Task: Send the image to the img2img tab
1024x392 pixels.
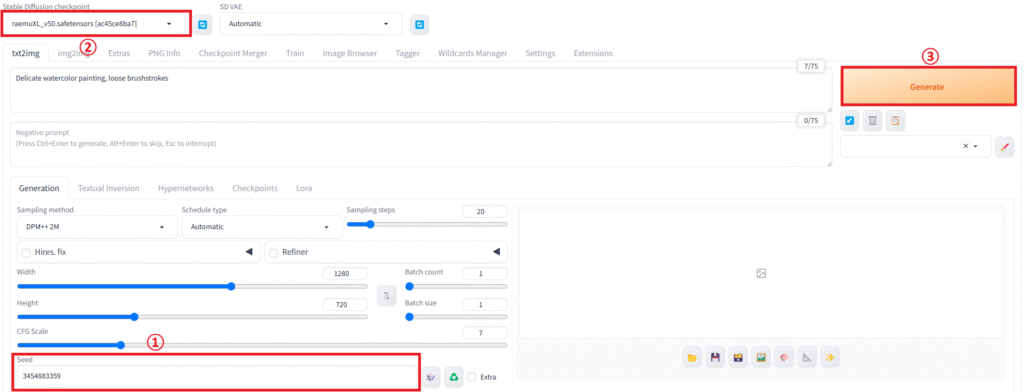Action: [x=761, y=357]
